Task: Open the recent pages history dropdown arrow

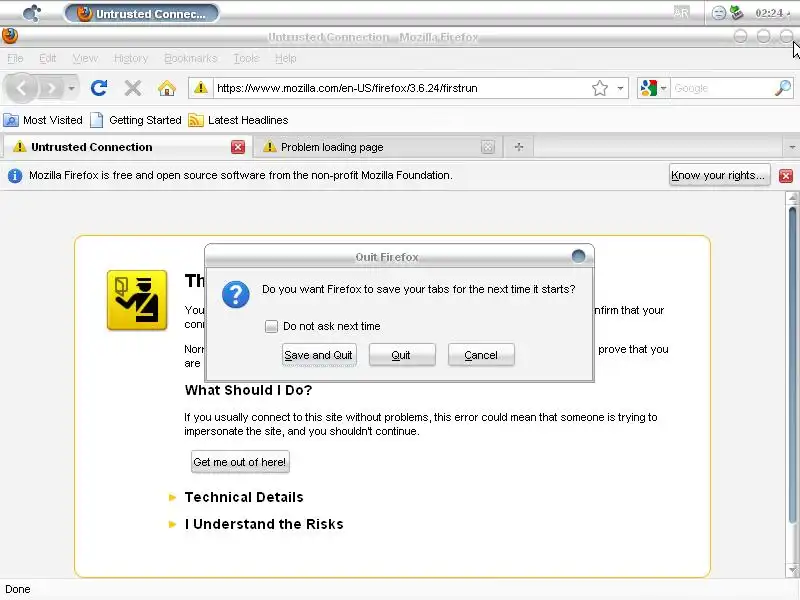Action: (71, 88)
